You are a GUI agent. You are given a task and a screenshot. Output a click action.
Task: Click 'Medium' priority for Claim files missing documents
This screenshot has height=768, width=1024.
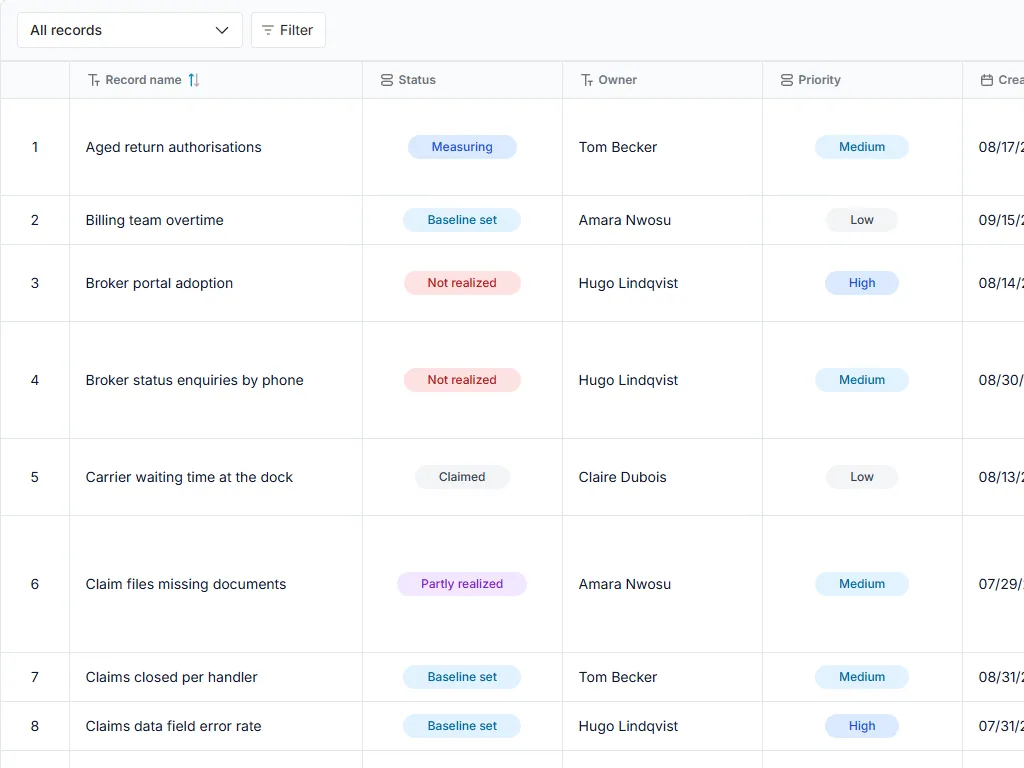tap(862, 584)
